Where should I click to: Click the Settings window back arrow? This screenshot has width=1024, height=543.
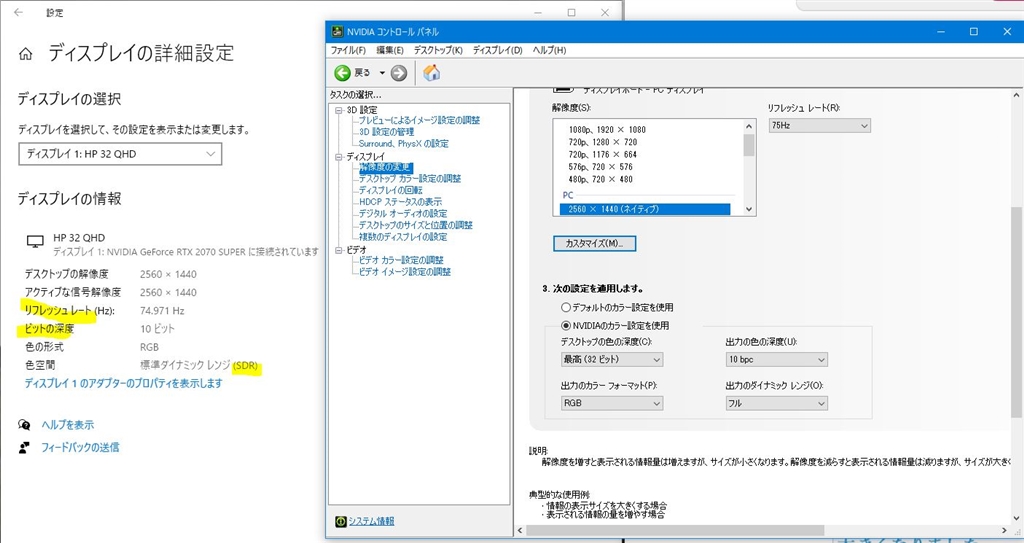click(x=18, y=12)
